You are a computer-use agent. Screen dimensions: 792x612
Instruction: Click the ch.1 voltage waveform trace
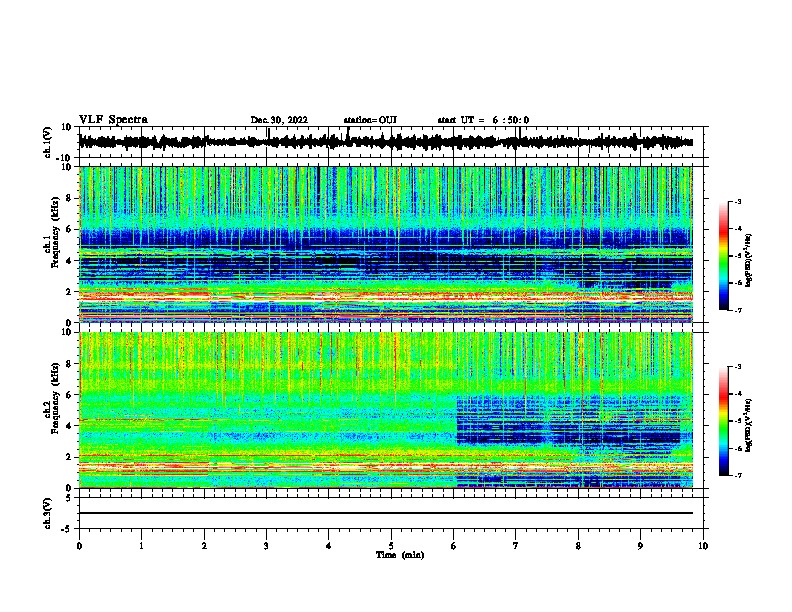pyautogui.click(x=385, y=142)
